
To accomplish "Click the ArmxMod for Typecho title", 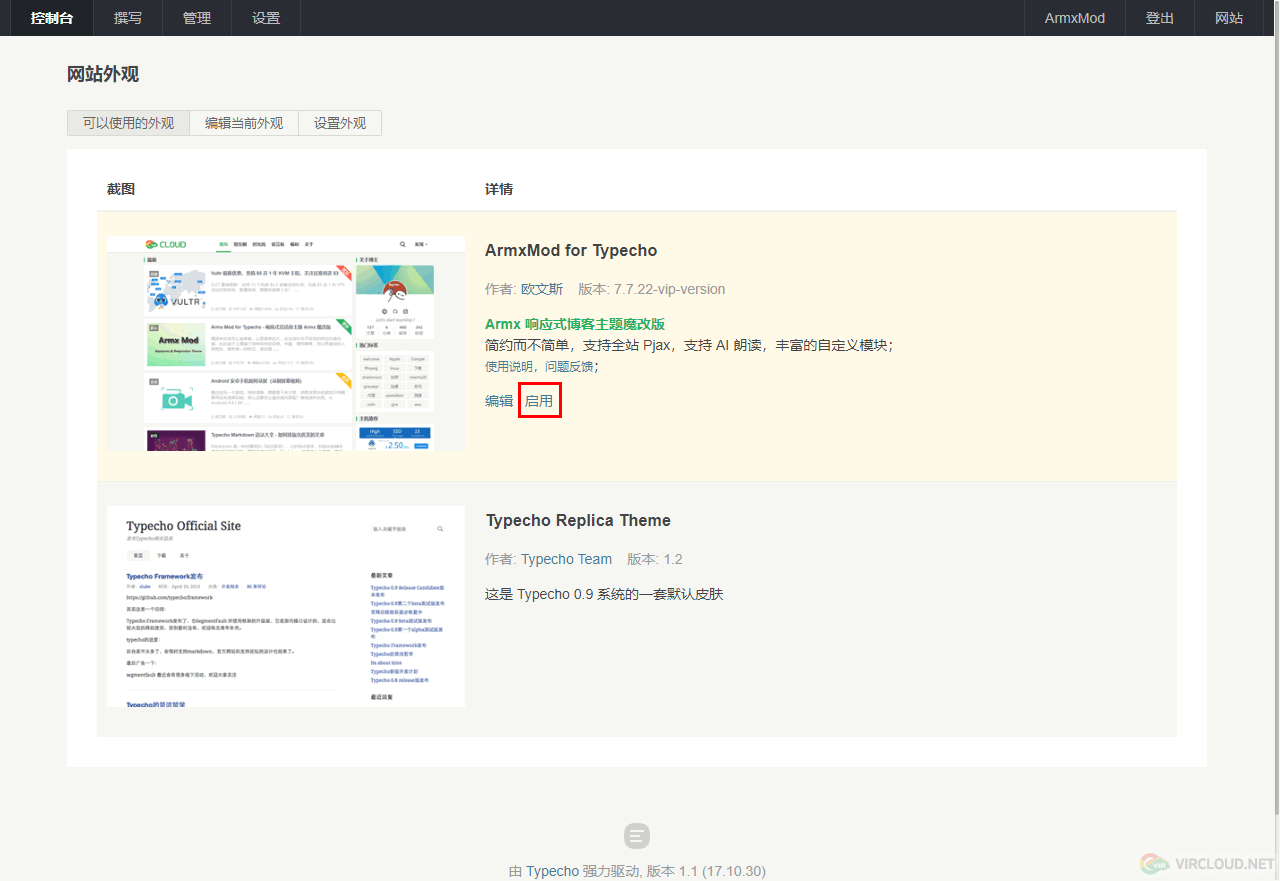I will point(571,250).
